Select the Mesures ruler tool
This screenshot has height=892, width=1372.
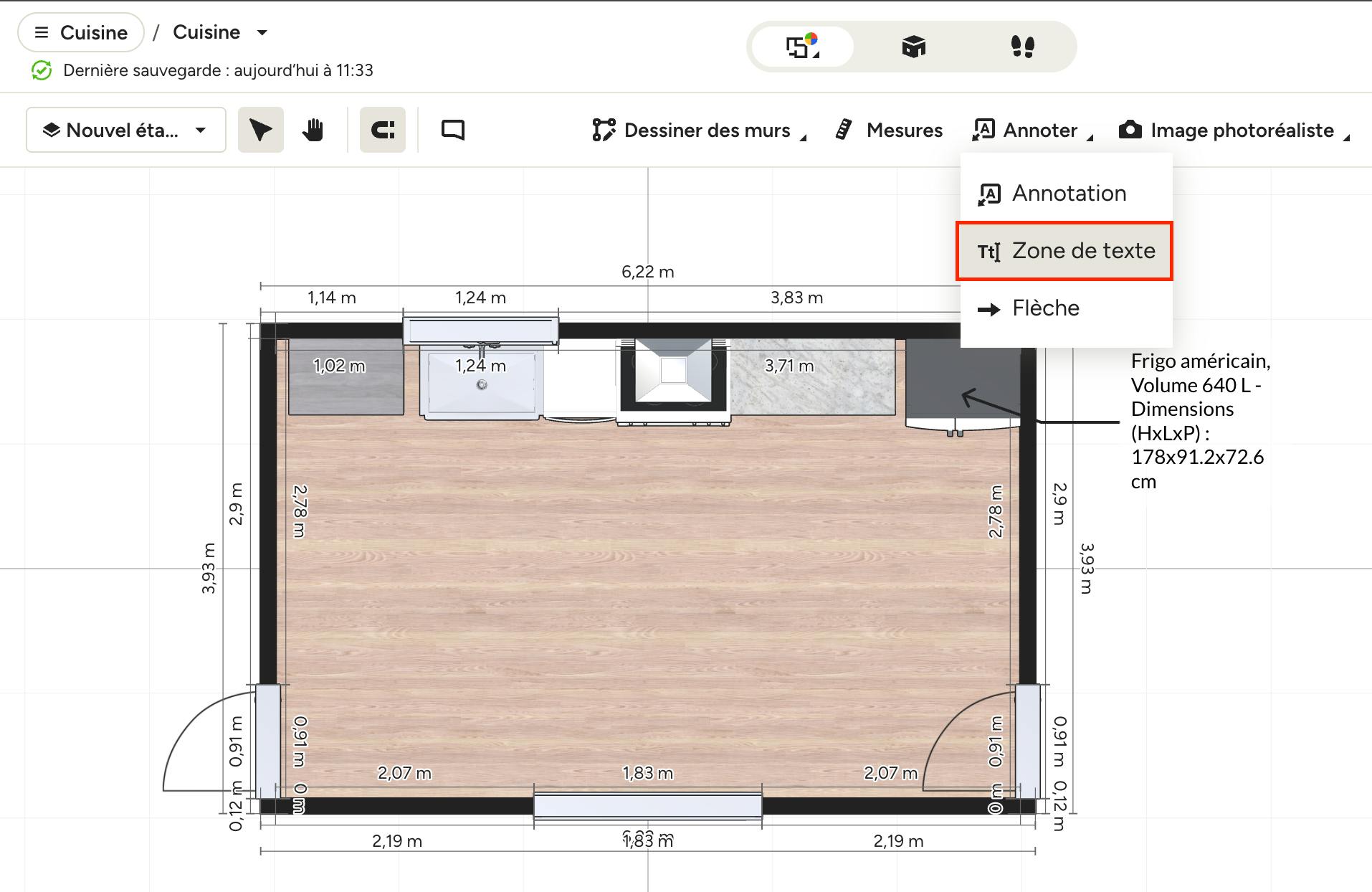pyautogui.click(x=890, y=130)
